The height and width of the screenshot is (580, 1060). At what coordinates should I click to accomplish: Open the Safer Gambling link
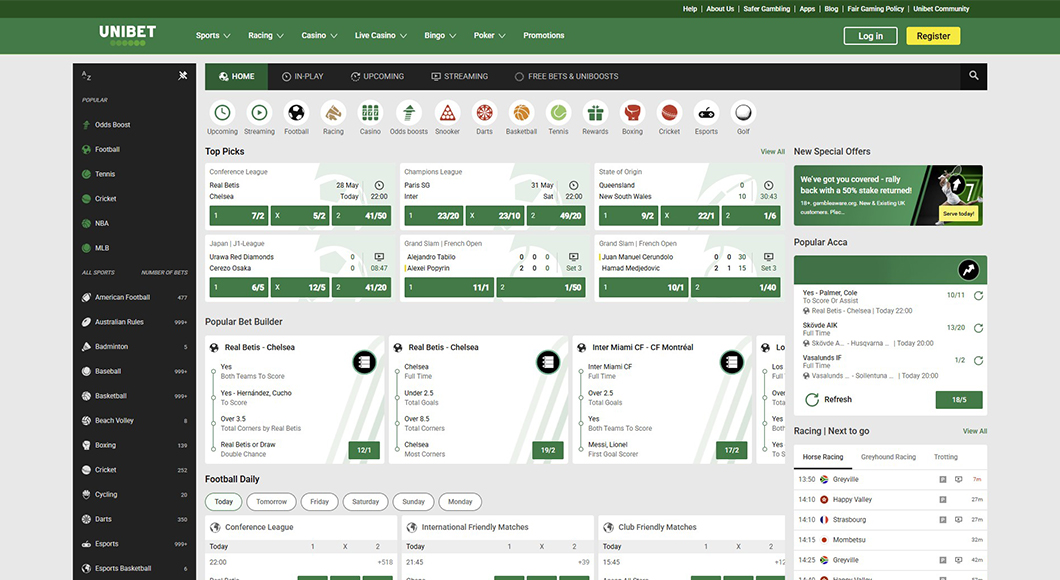(x=767, y=9)
